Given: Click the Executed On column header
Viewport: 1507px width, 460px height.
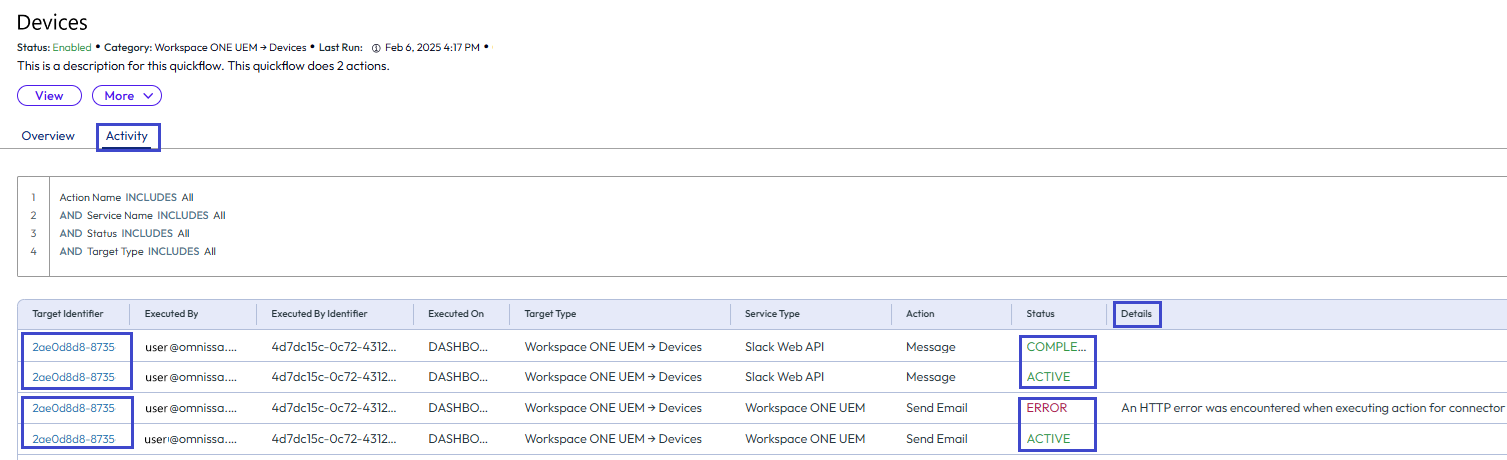Looking at the screenshot, I should 456,314.
